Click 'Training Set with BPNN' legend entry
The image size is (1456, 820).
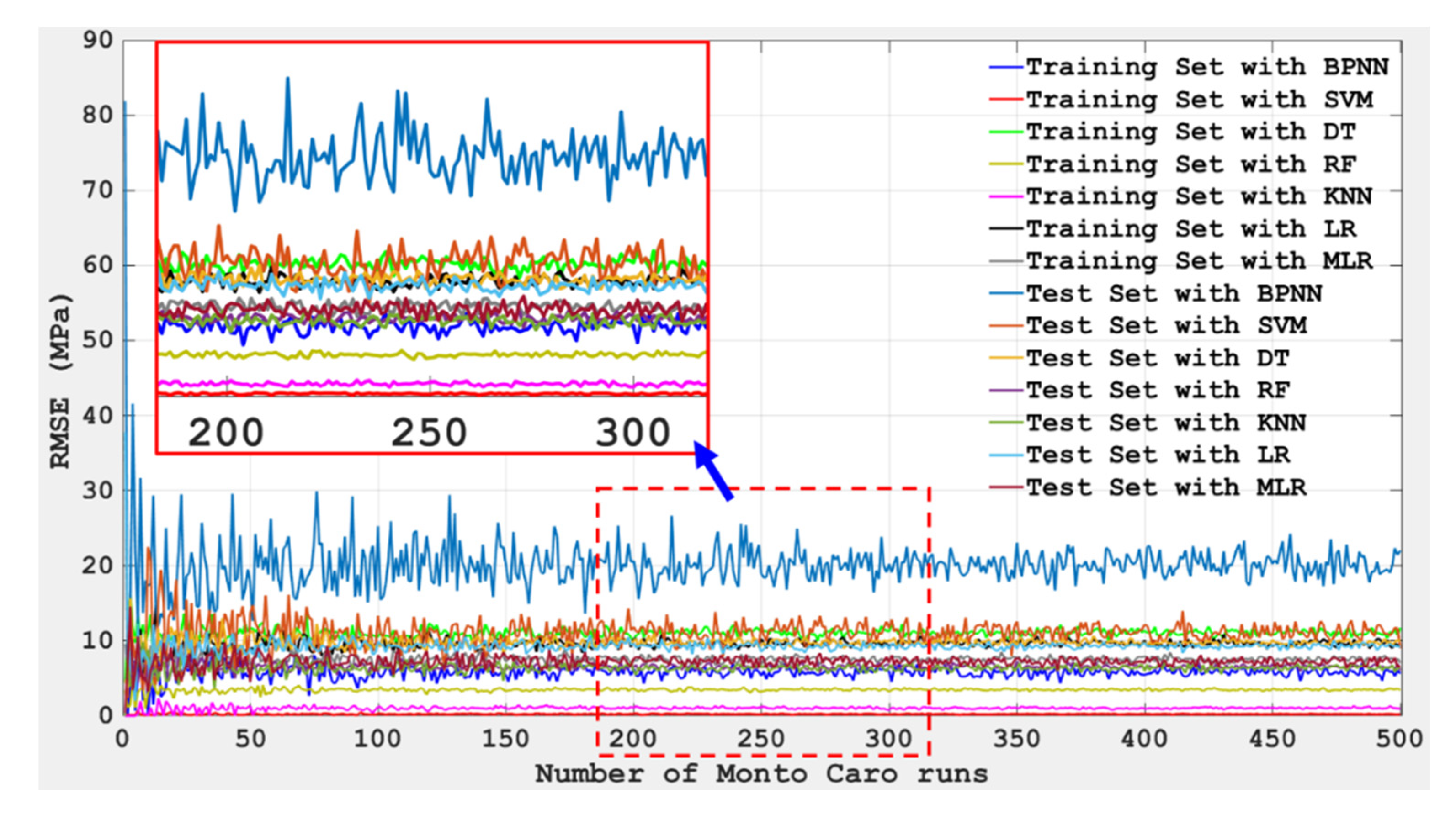point(1207,67)
